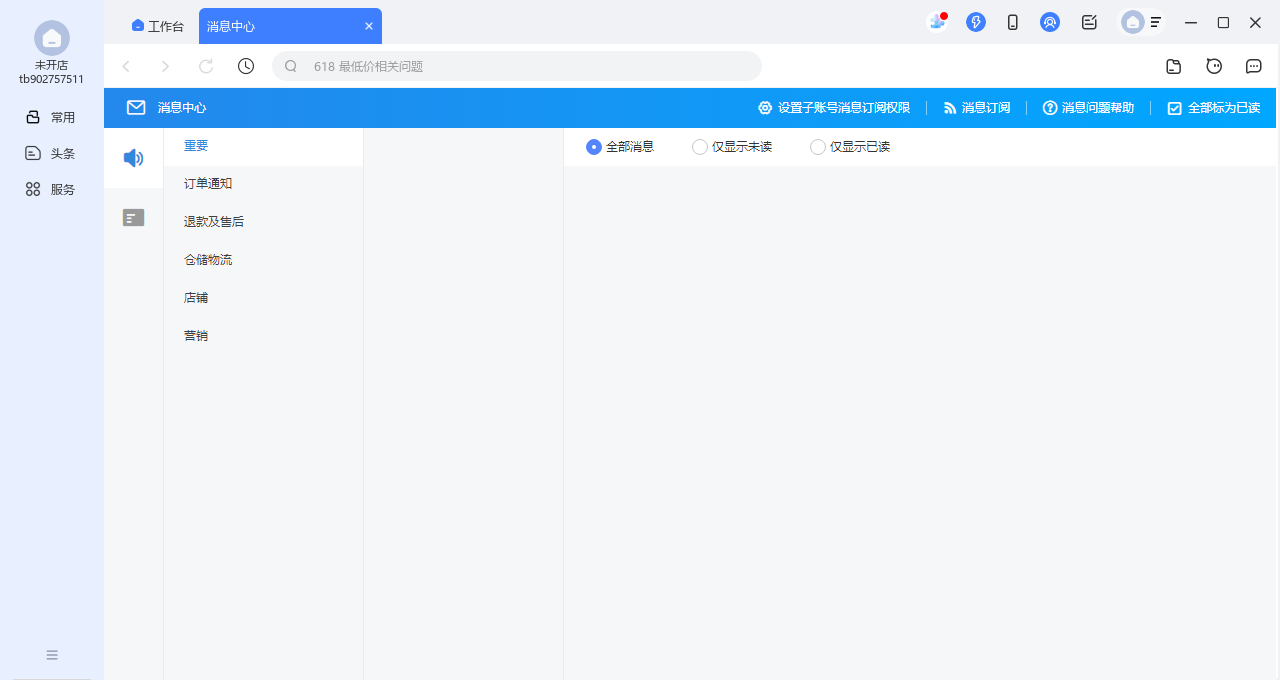Image resolution: width=1280 pixels, height=680 pixels.
Task: Open 消息订阅 subscription link
Action: [977, 108]
